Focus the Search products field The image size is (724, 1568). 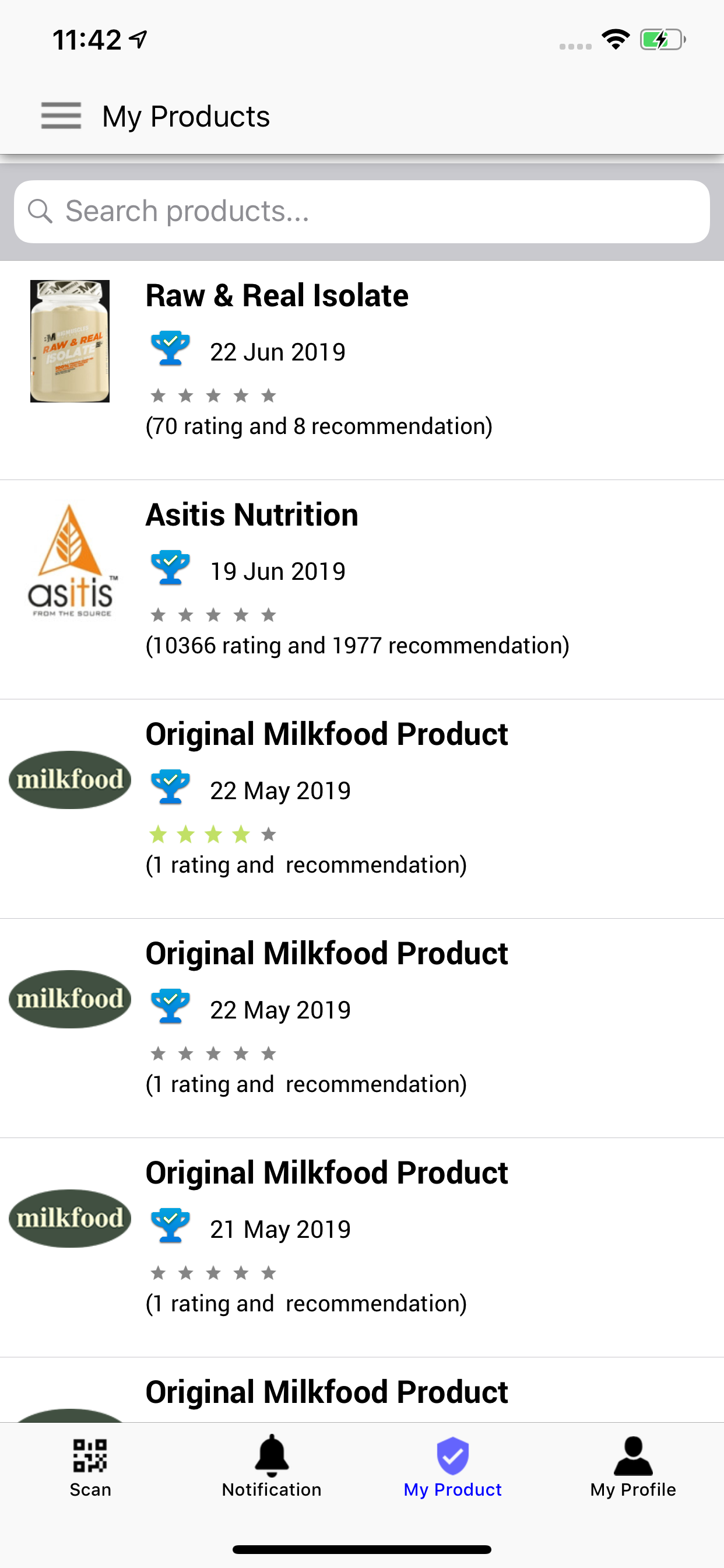[x=377, y=211]
